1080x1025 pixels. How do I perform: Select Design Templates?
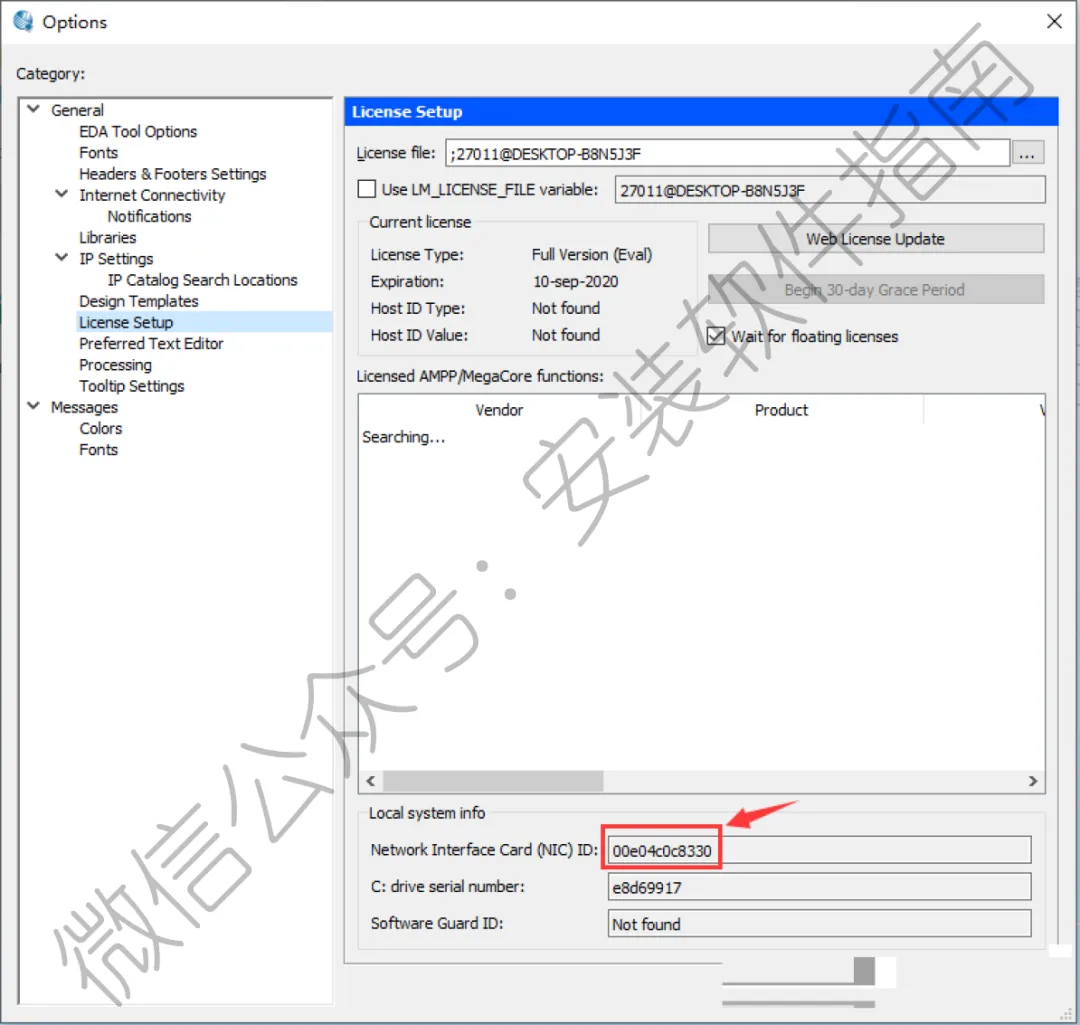(138, 302)
